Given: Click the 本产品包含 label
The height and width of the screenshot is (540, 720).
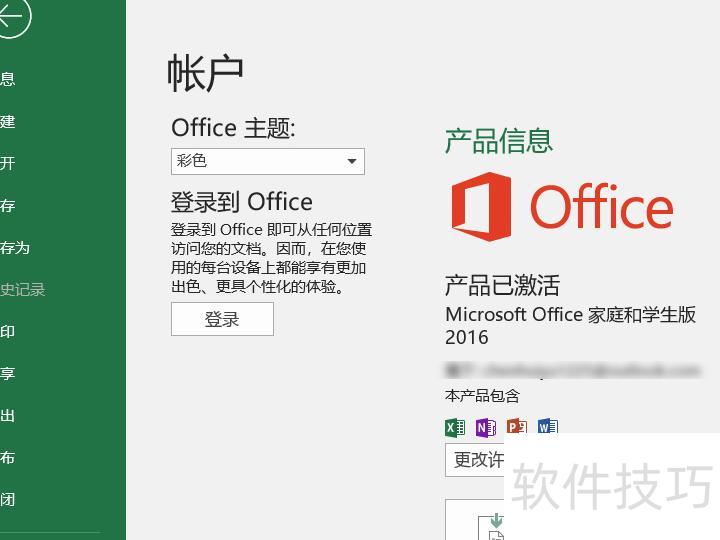Looking at the screenshot, I should 482,396.
